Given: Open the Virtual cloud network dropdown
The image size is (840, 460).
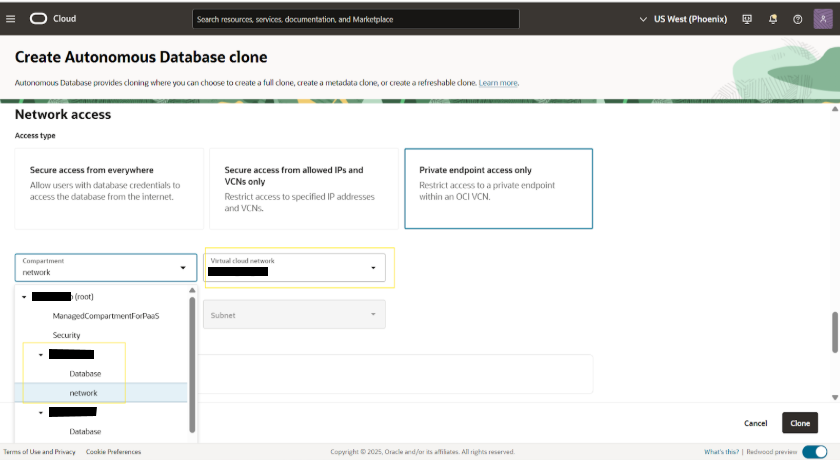Looking at the screenshot, I should pyautogui.click(x=296, y=267).
